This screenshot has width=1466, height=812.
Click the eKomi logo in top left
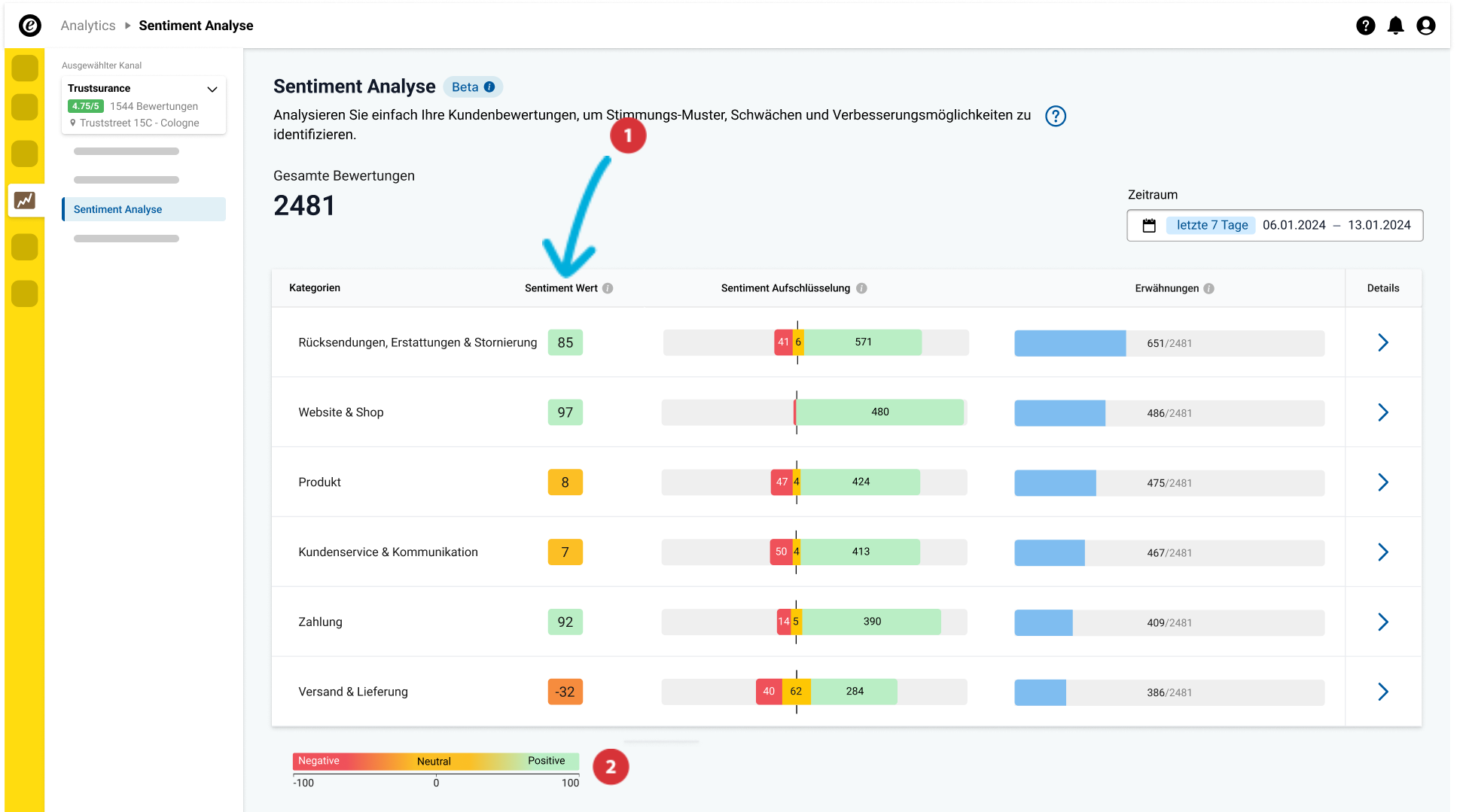tap(30, 26)
